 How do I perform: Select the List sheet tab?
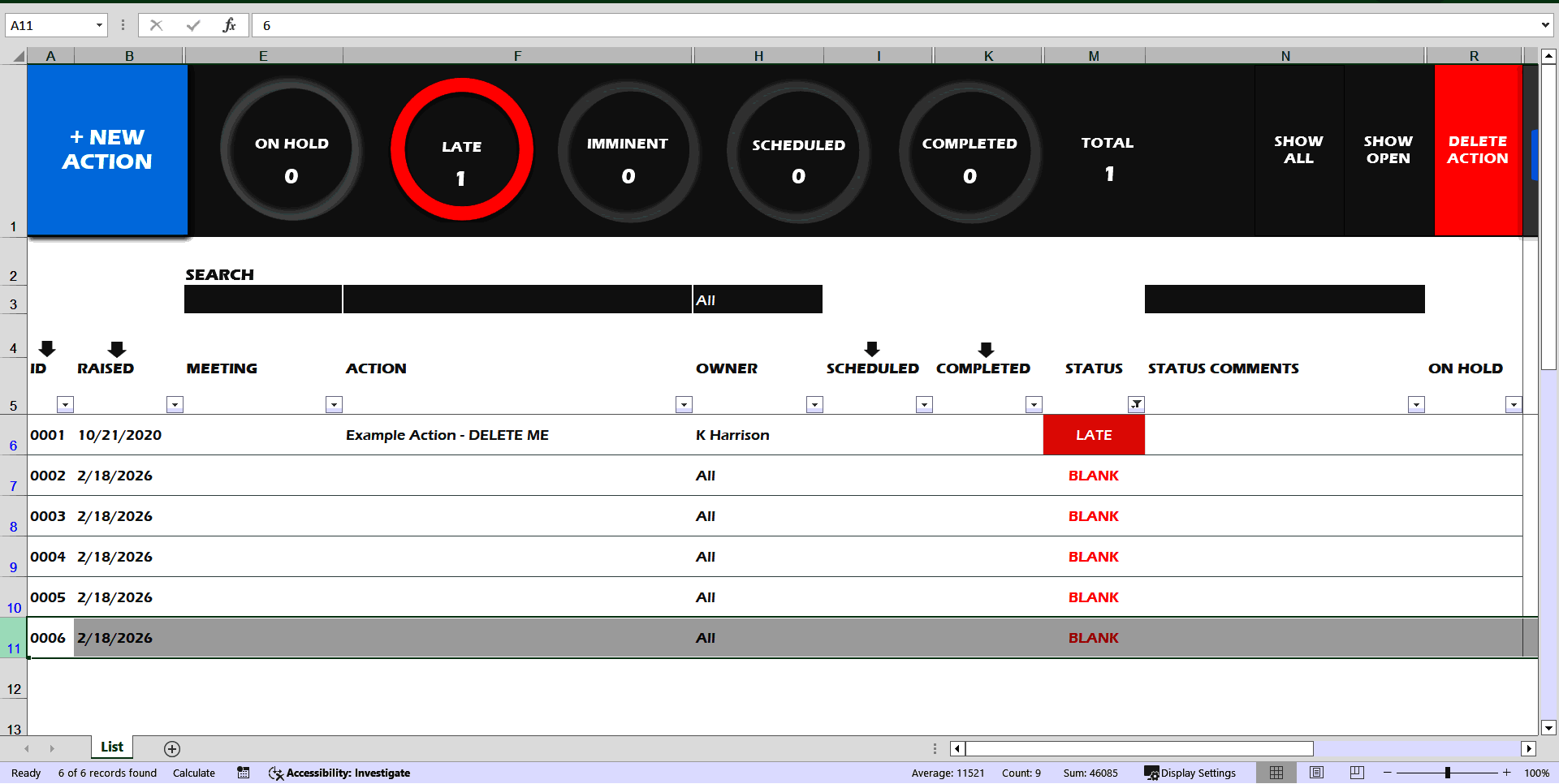click(x=111, y=747)
